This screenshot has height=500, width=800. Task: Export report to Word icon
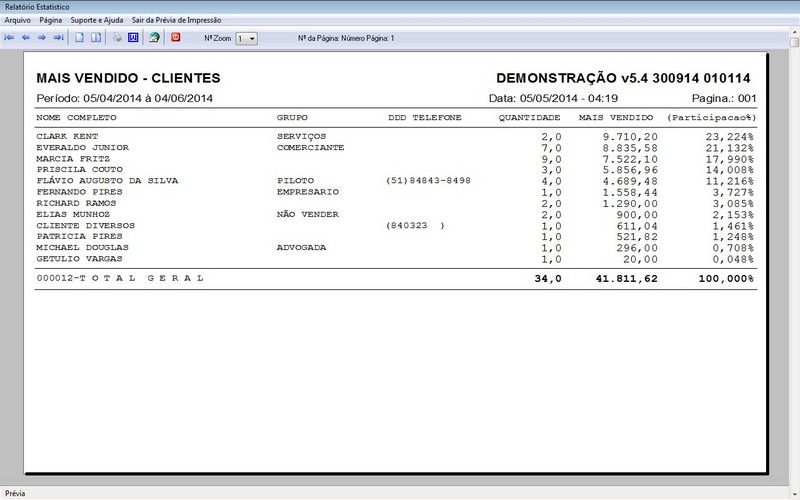coord(133,38)
